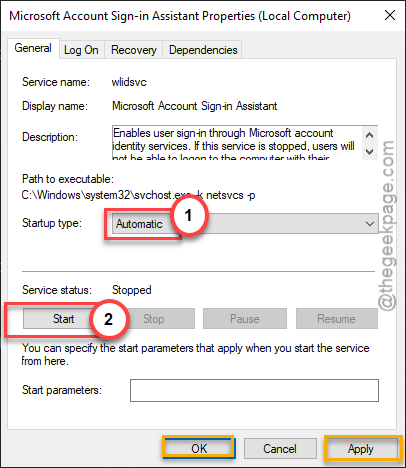Click the red circle marker numbered 2
406x468 pixels.
tap(108, 319)
